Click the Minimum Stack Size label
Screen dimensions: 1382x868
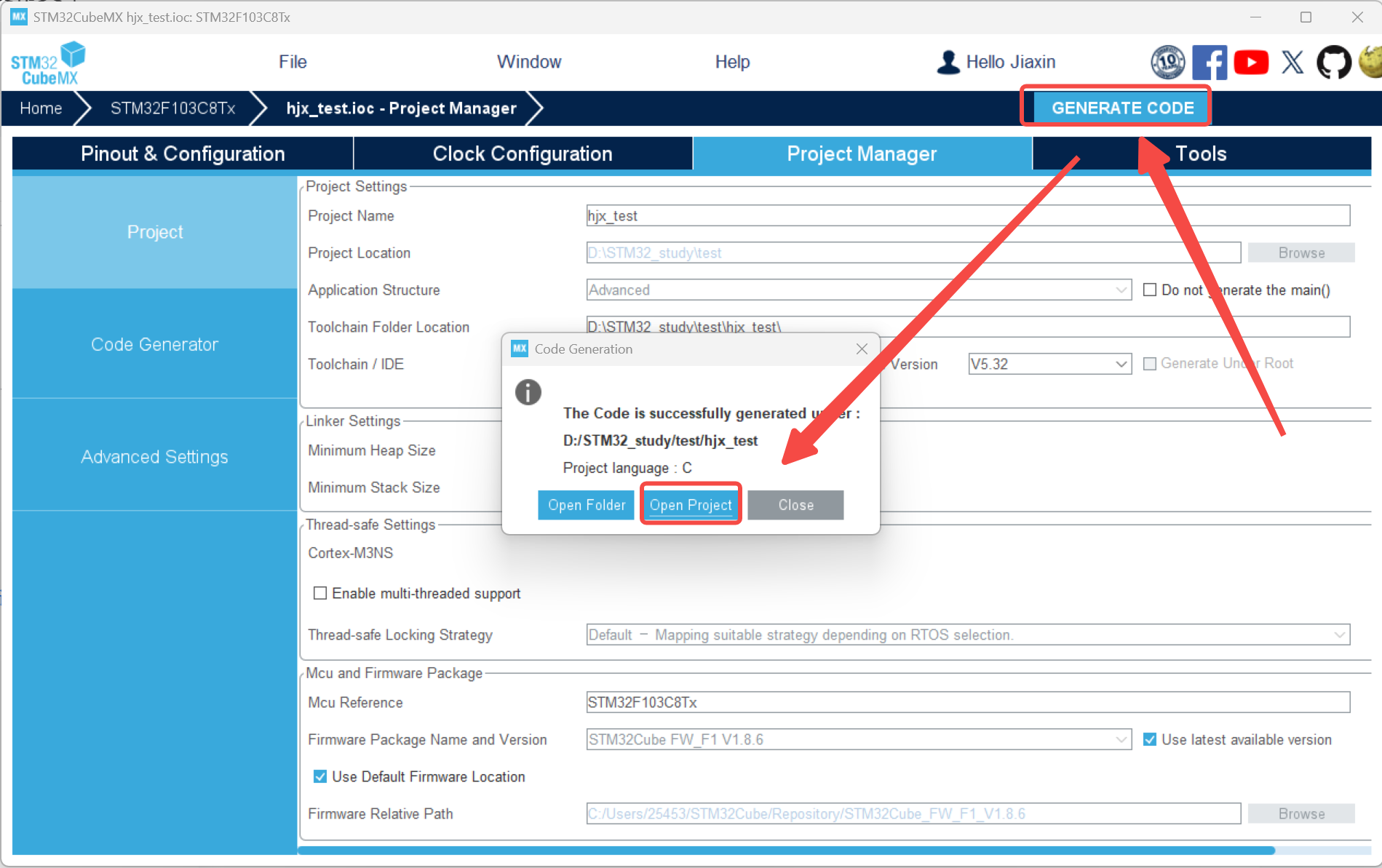click(x=373, y=487)
